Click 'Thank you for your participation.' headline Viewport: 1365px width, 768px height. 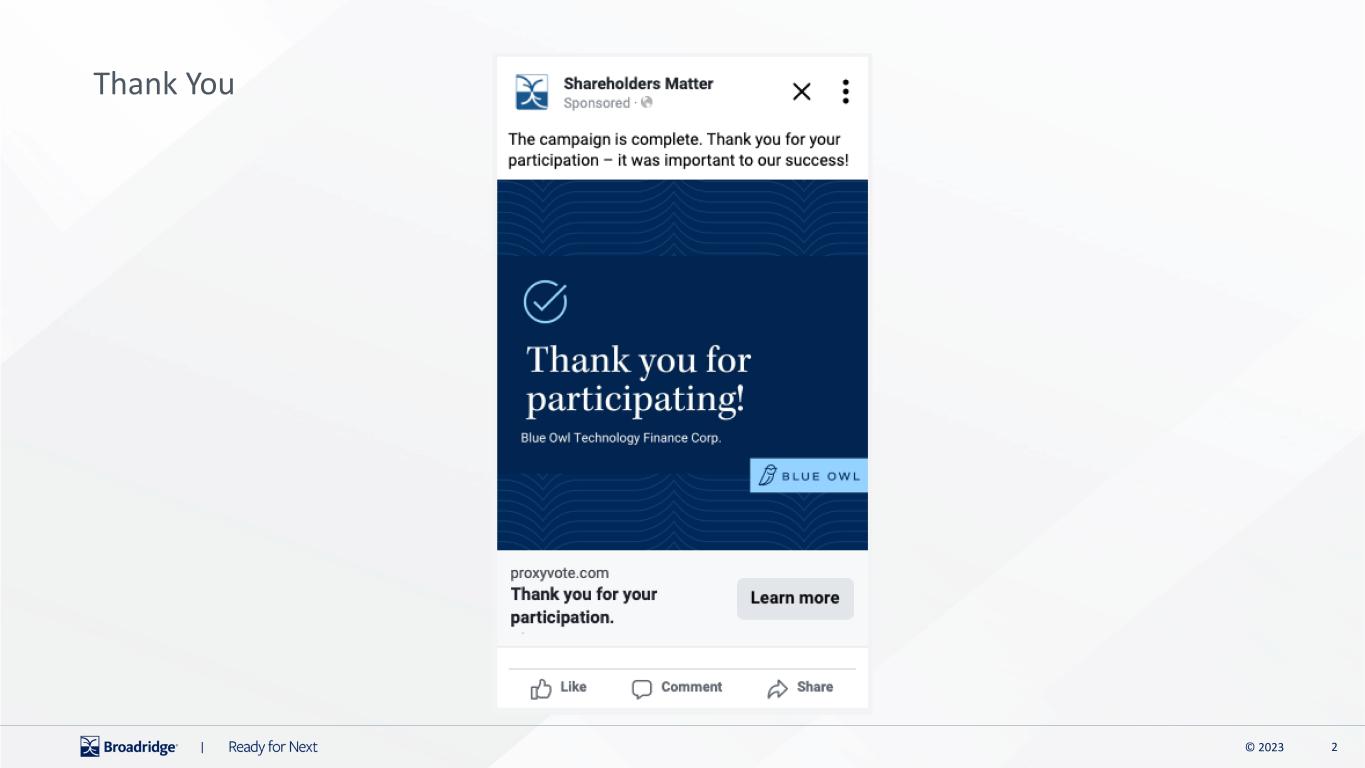584,606
